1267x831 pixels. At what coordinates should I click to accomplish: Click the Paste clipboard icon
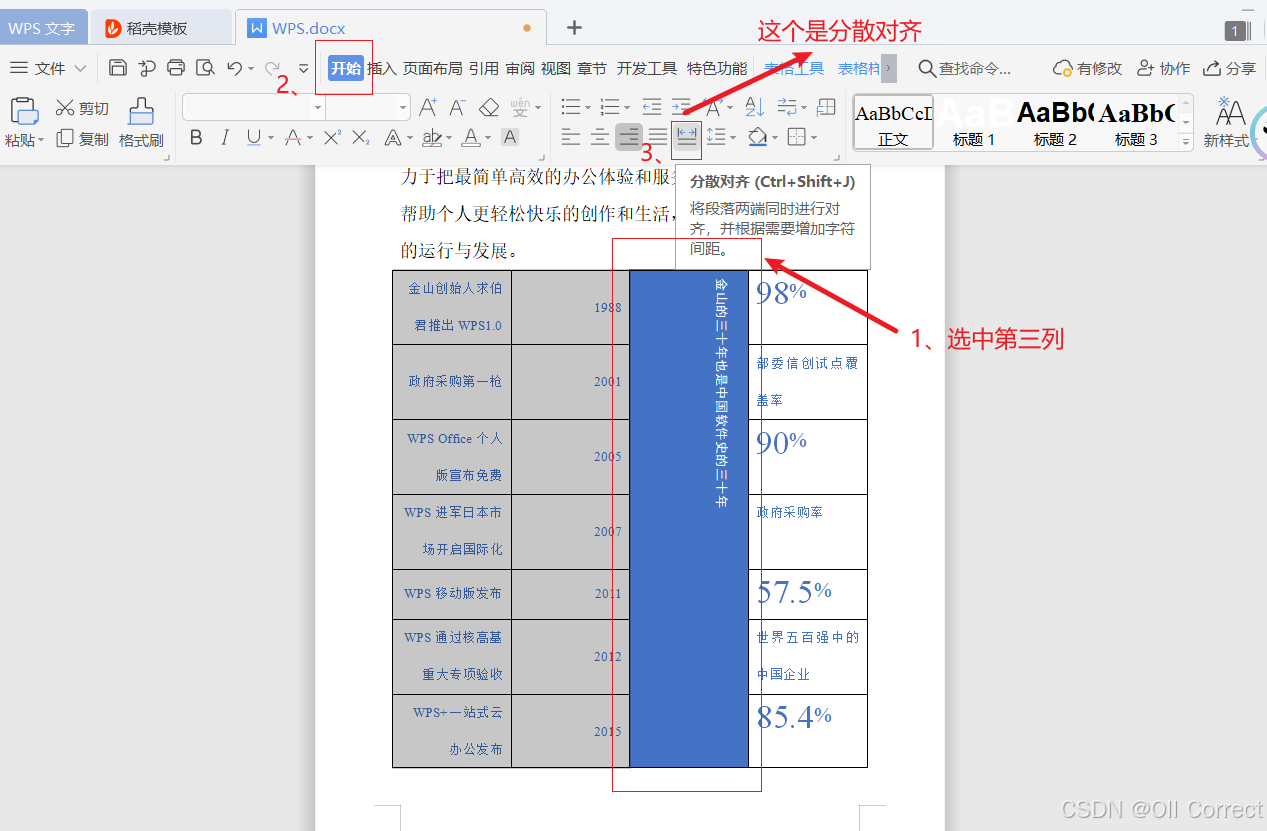pyautogui.click(x=24, y=110)
